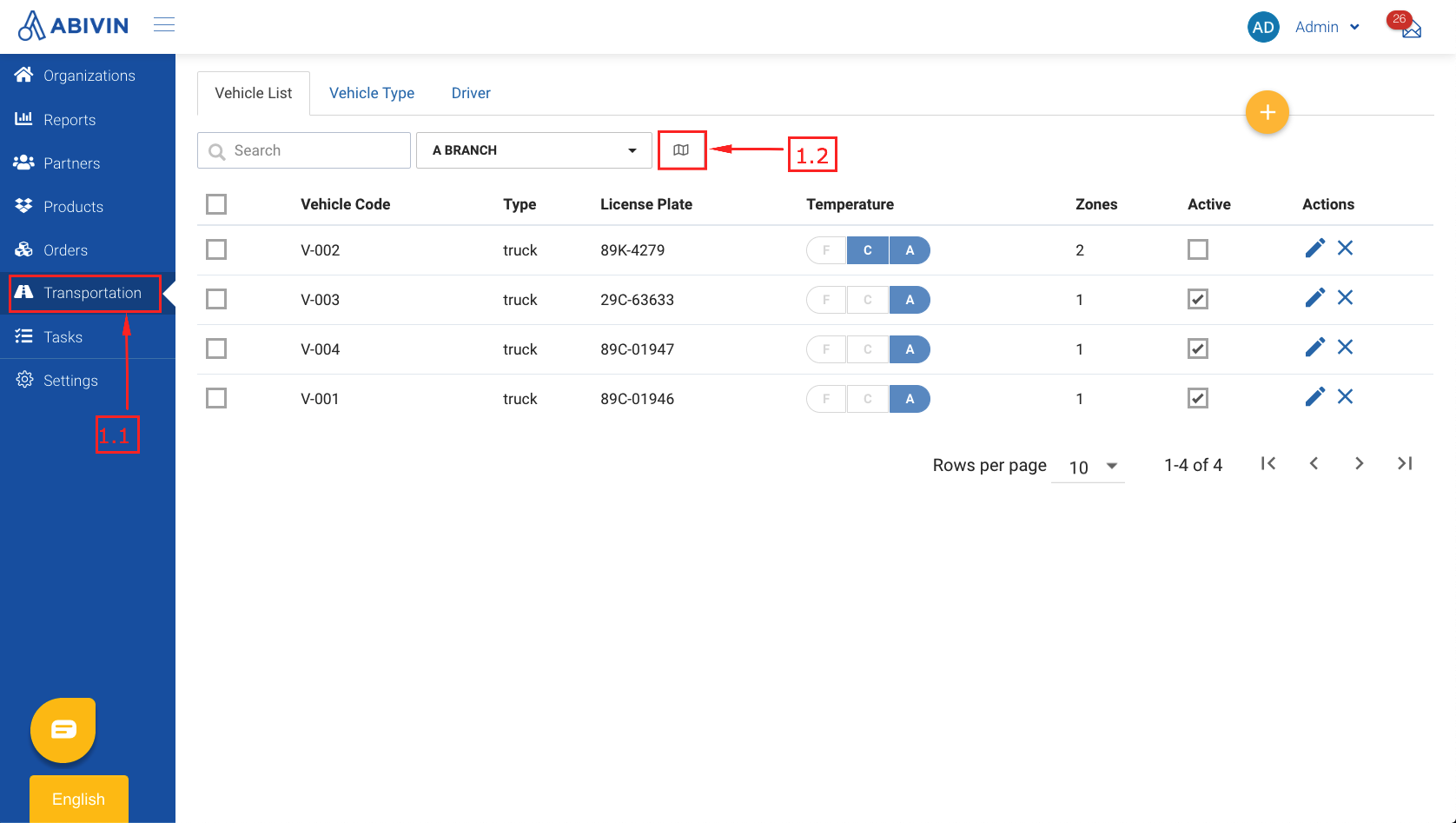This screenshot has width=1456, height=823.
Task: Delete vehicle V-001 with X icon
Action: pyautogui.click(x=1345, y=397)
